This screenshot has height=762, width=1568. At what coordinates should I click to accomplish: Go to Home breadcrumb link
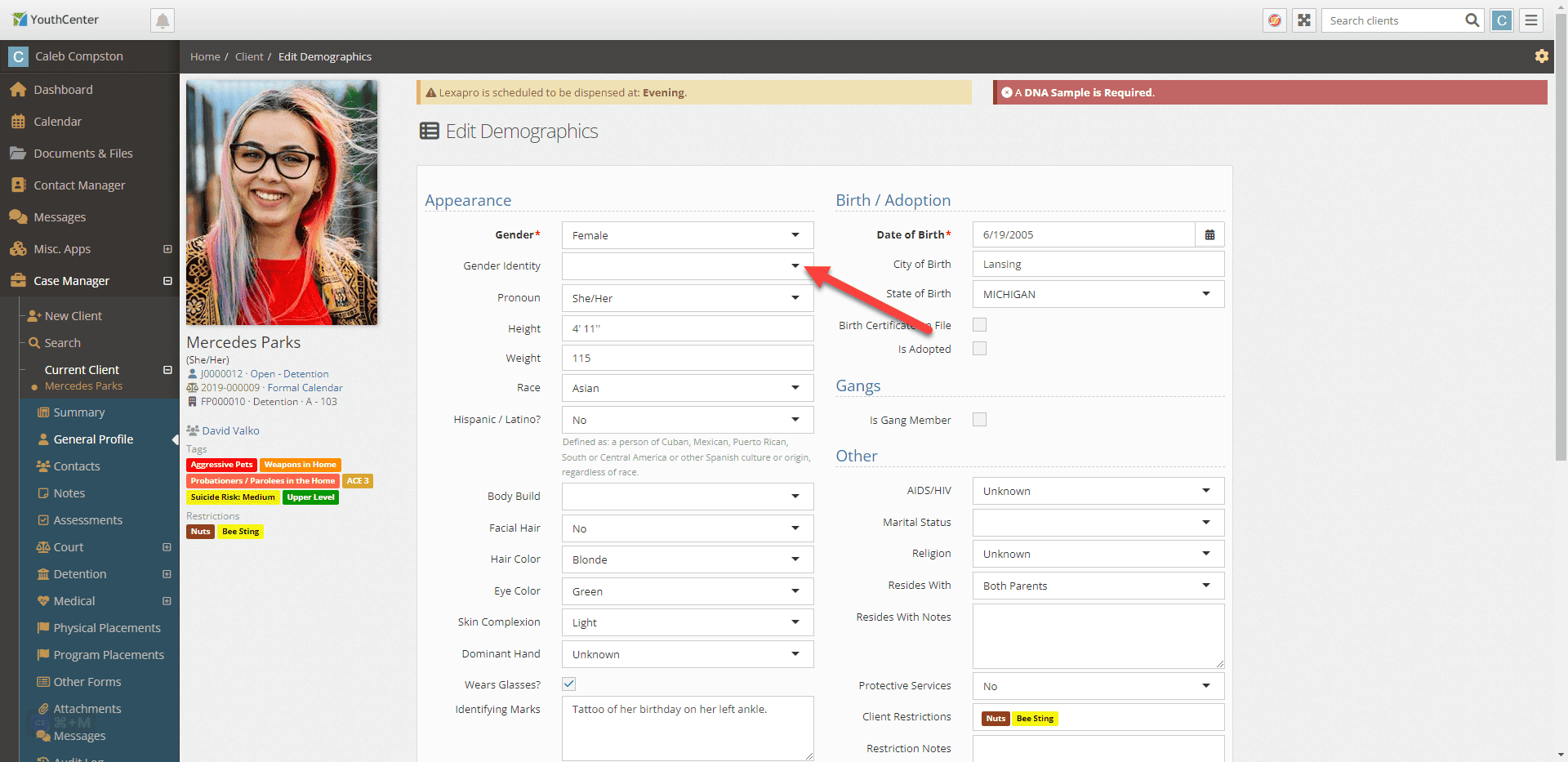205,56
